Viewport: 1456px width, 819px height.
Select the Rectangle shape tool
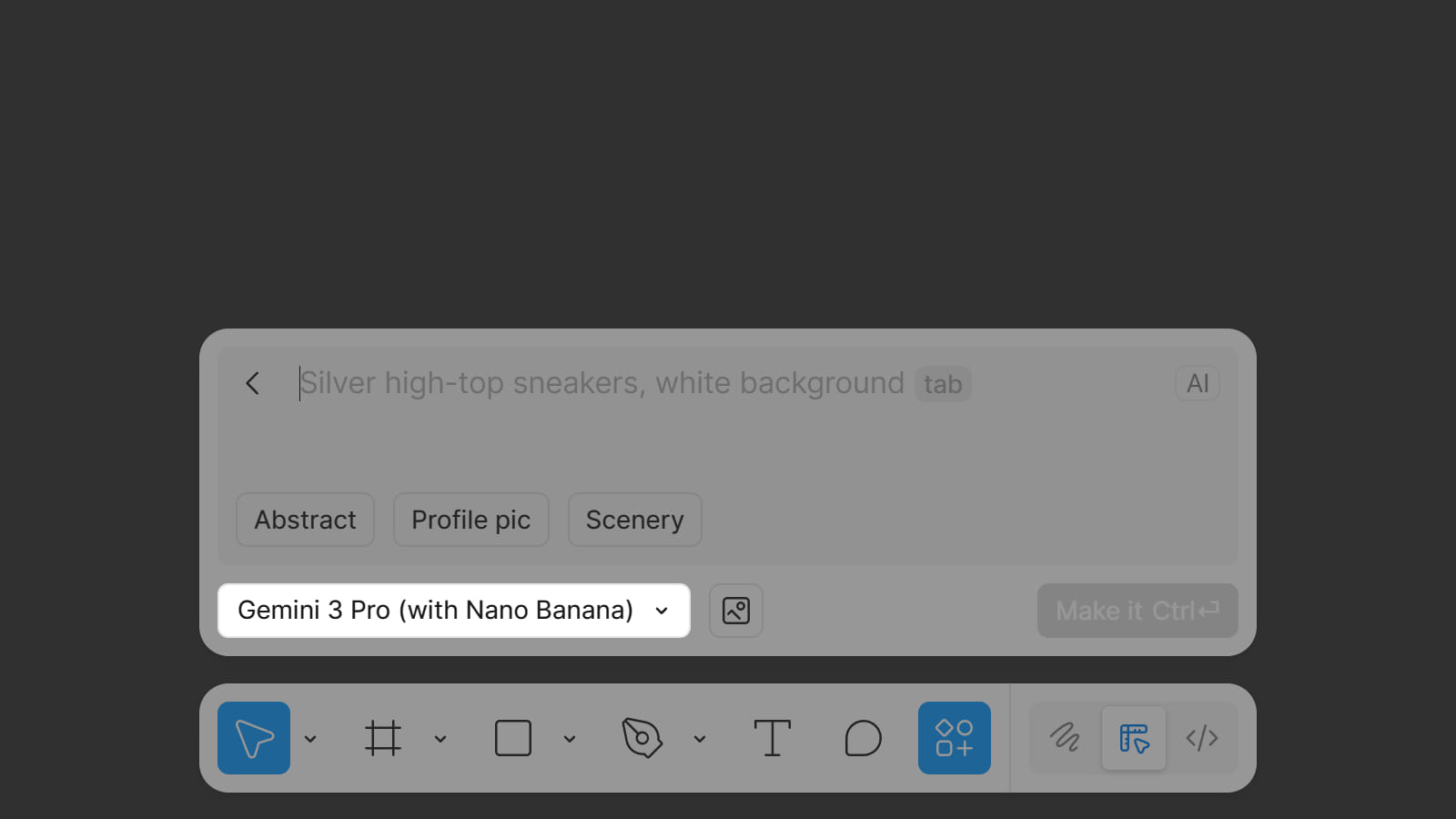click(513, 738)
